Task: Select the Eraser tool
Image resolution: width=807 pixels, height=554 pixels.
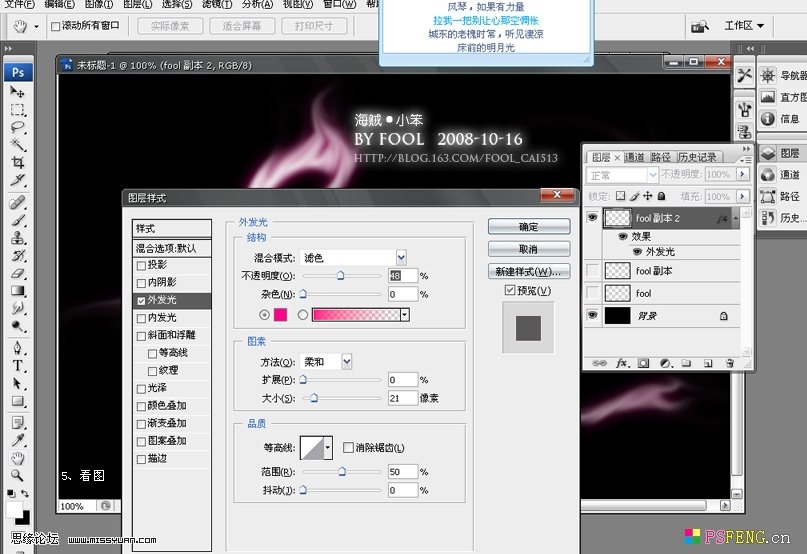Action: click(x=17, y=273)
